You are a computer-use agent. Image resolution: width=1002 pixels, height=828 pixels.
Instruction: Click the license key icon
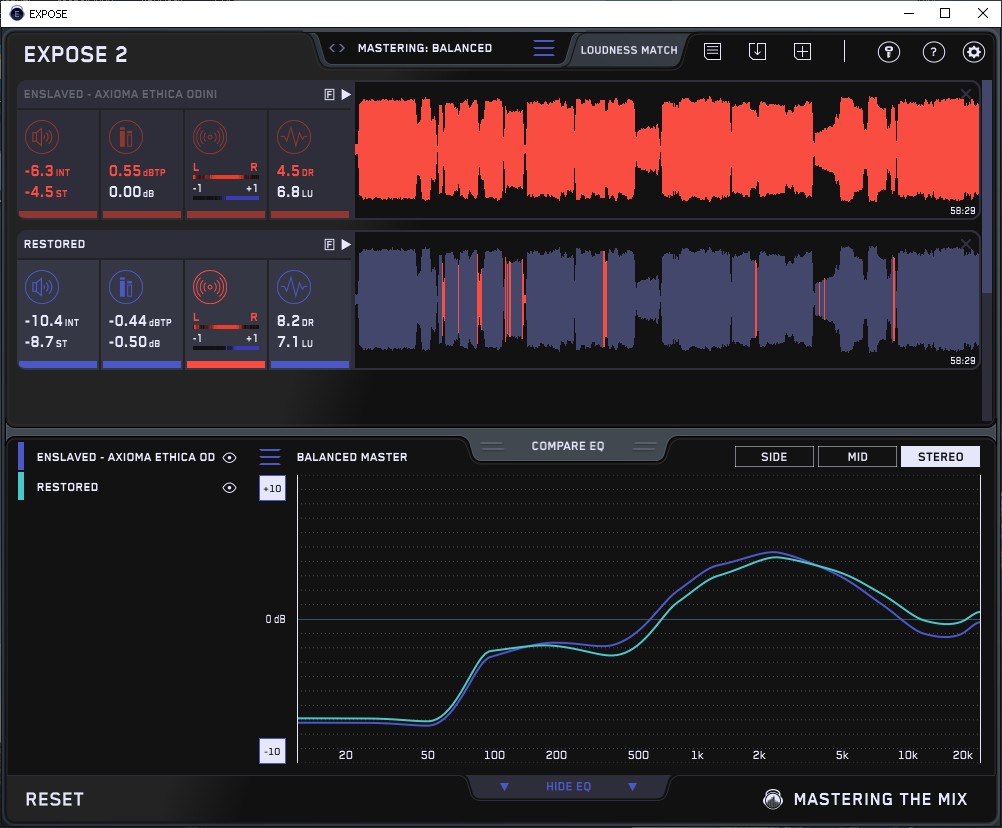click(888, 52)
